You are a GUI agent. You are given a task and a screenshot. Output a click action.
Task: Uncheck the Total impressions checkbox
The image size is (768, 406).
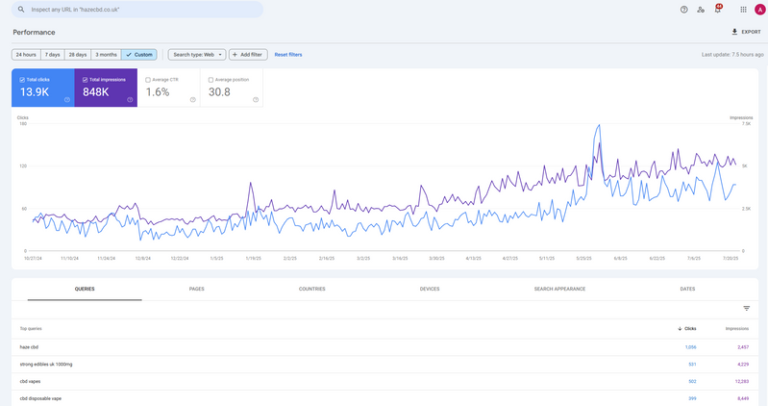(85, 79)
